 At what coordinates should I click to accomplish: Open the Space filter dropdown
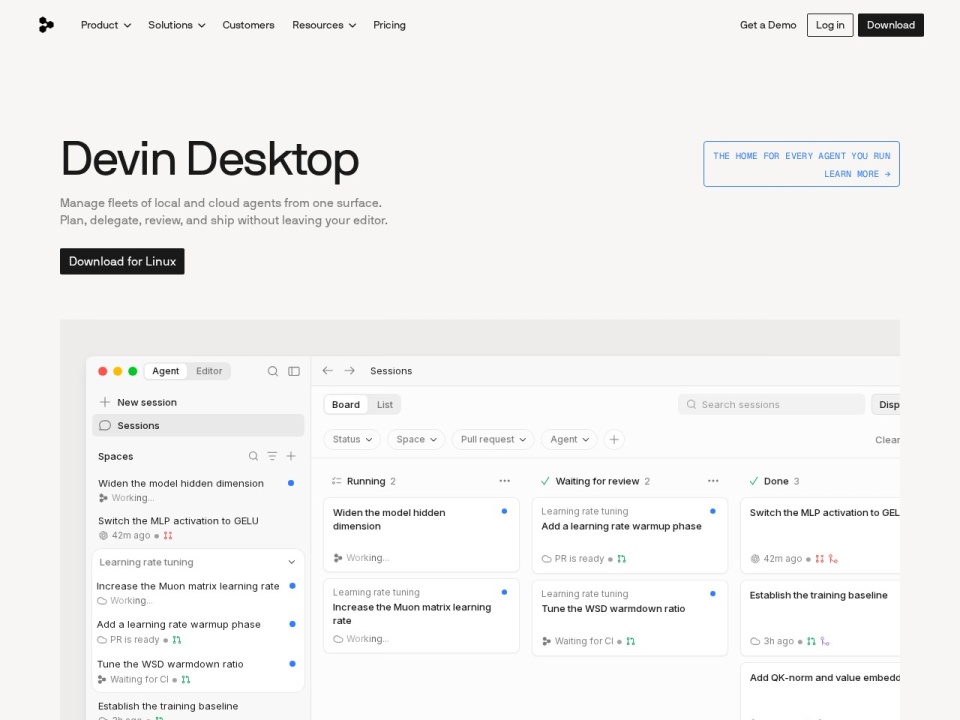coord(416,440)
